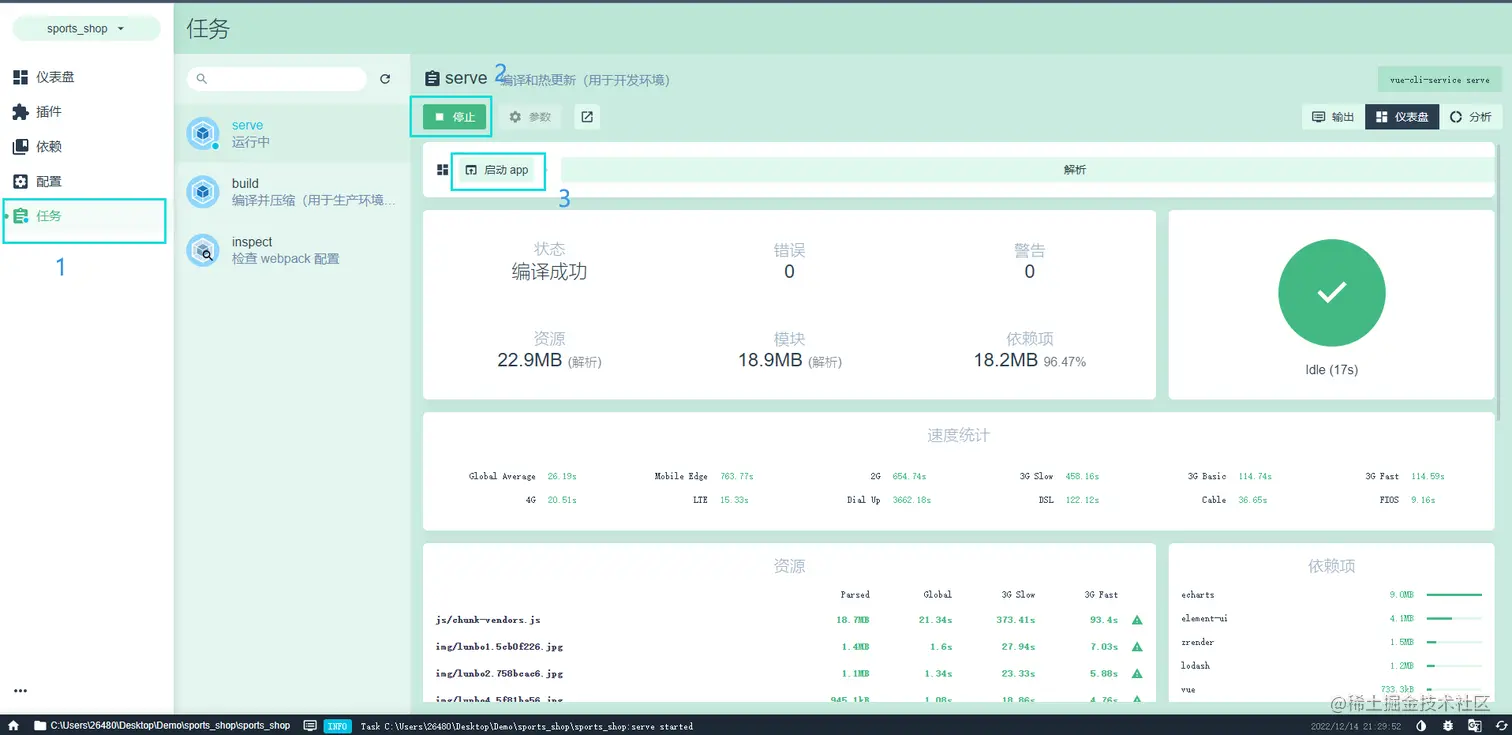Click the serve clipboard title icon
The height and width of the screenshot is (735, 1512).
[432, 78]
